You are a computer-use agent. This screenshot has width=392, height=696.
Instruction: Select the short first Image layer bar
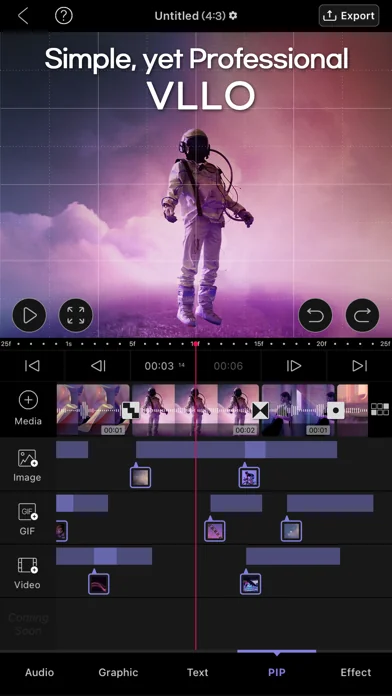click(72, 450)
